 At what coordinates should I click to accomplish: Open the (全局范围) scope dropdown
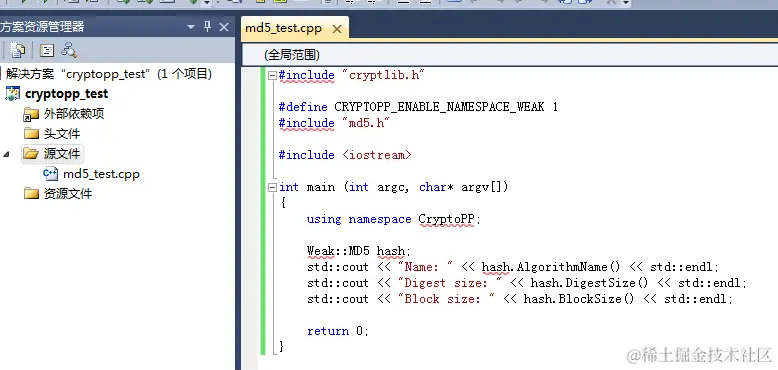point(510,54)
